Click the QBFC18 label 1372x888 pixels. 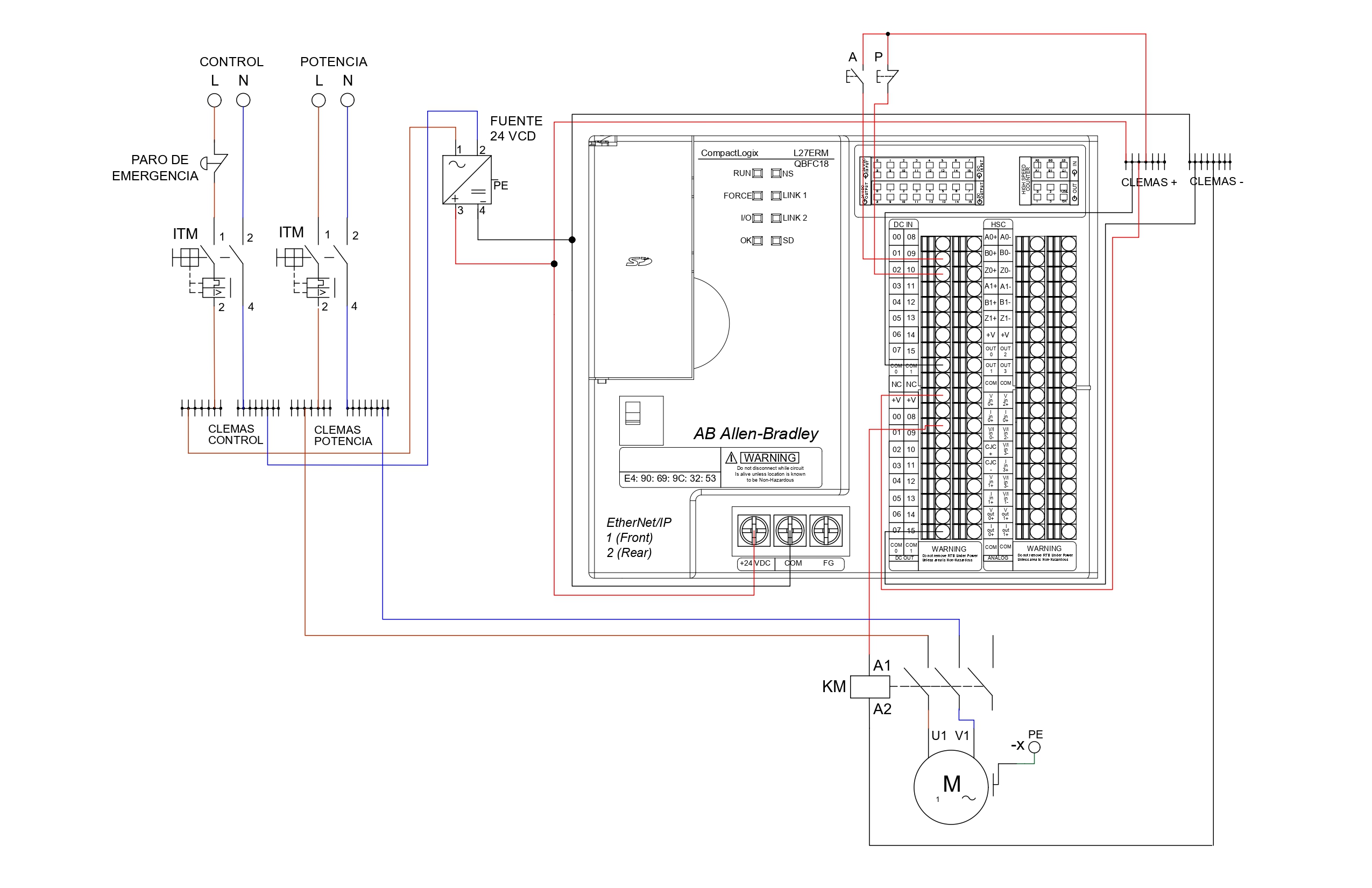[811, 164]
